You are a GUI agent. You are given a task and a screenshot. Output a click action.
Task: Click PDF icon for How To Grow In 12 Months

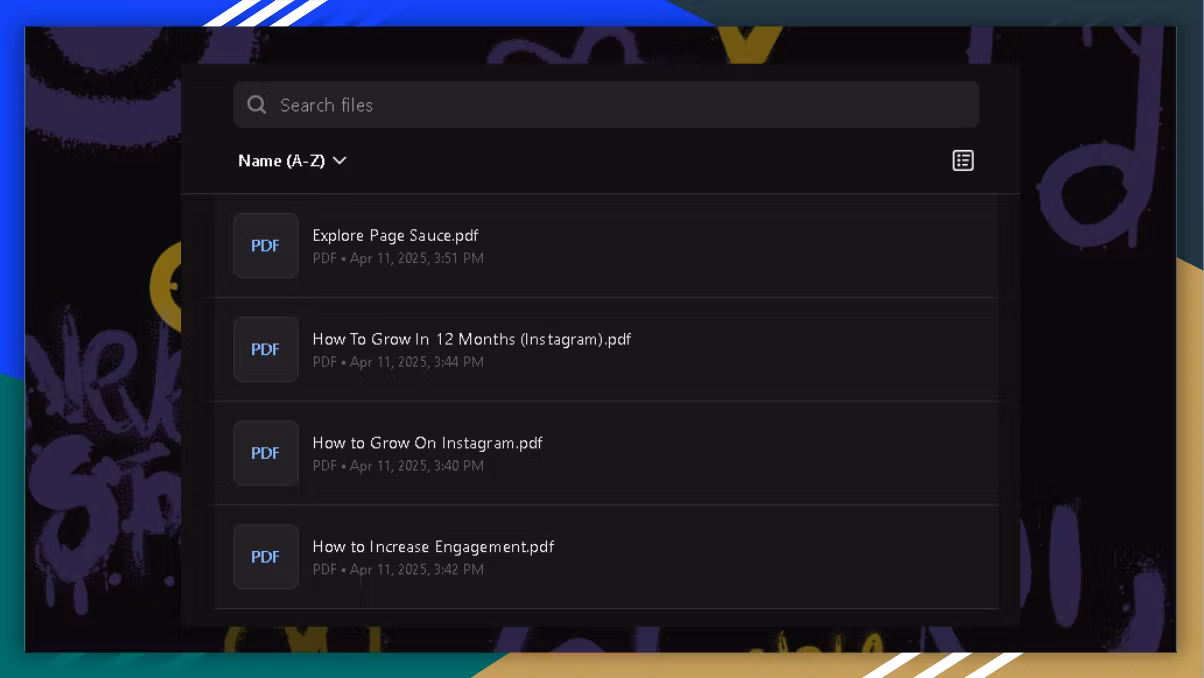[x=266, y=349]
